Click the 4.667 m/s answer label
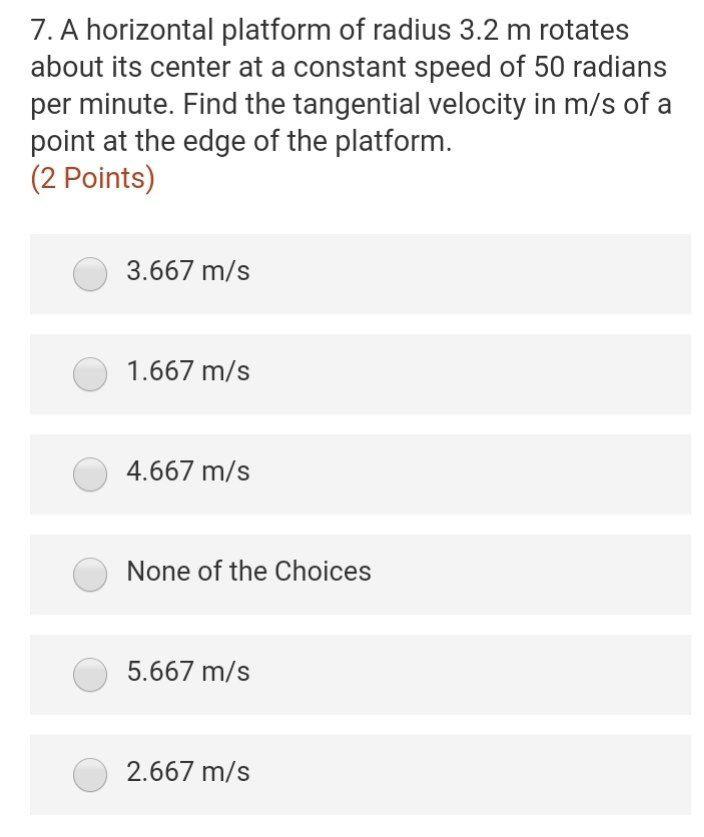 point(187,471)
